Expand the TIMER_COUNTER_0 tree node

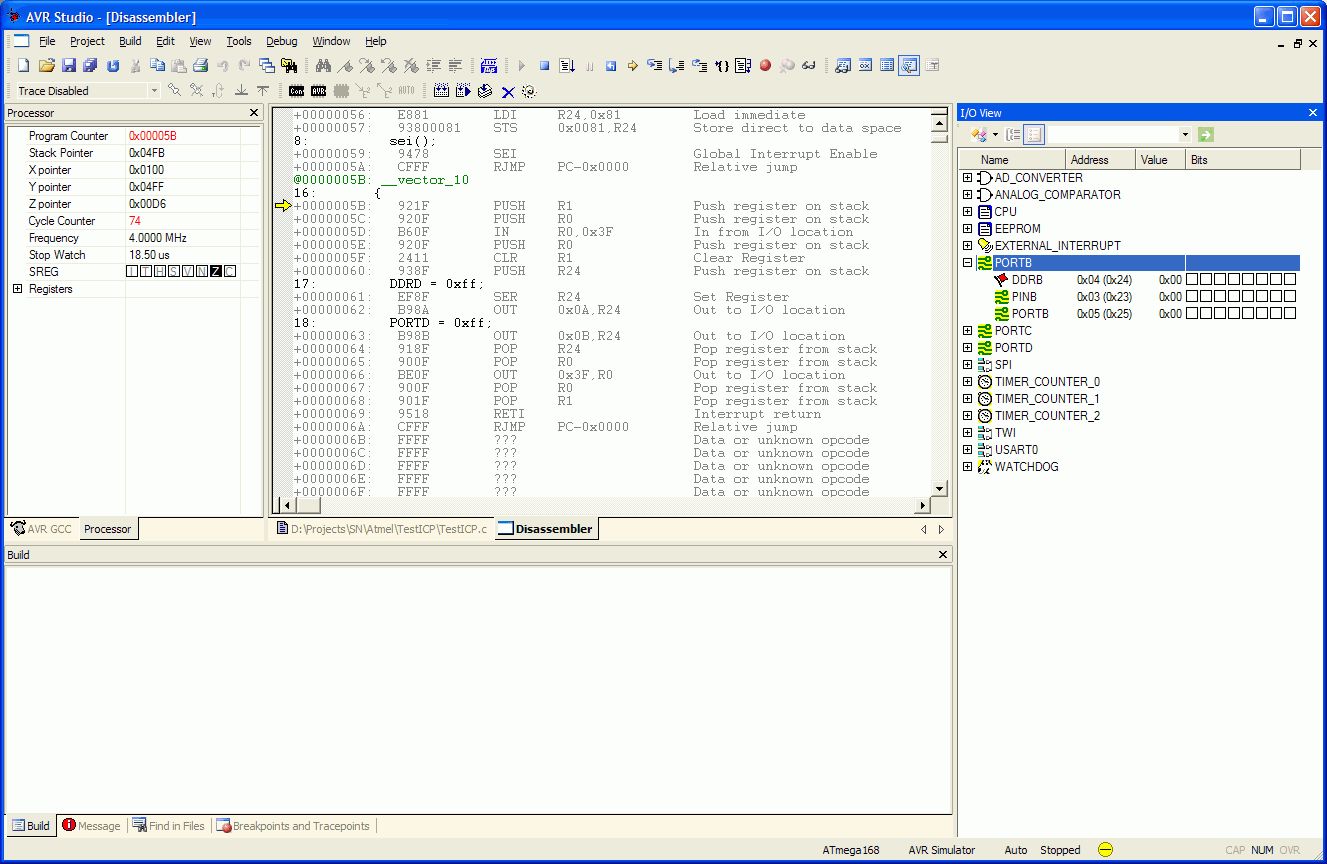[967, 382]
